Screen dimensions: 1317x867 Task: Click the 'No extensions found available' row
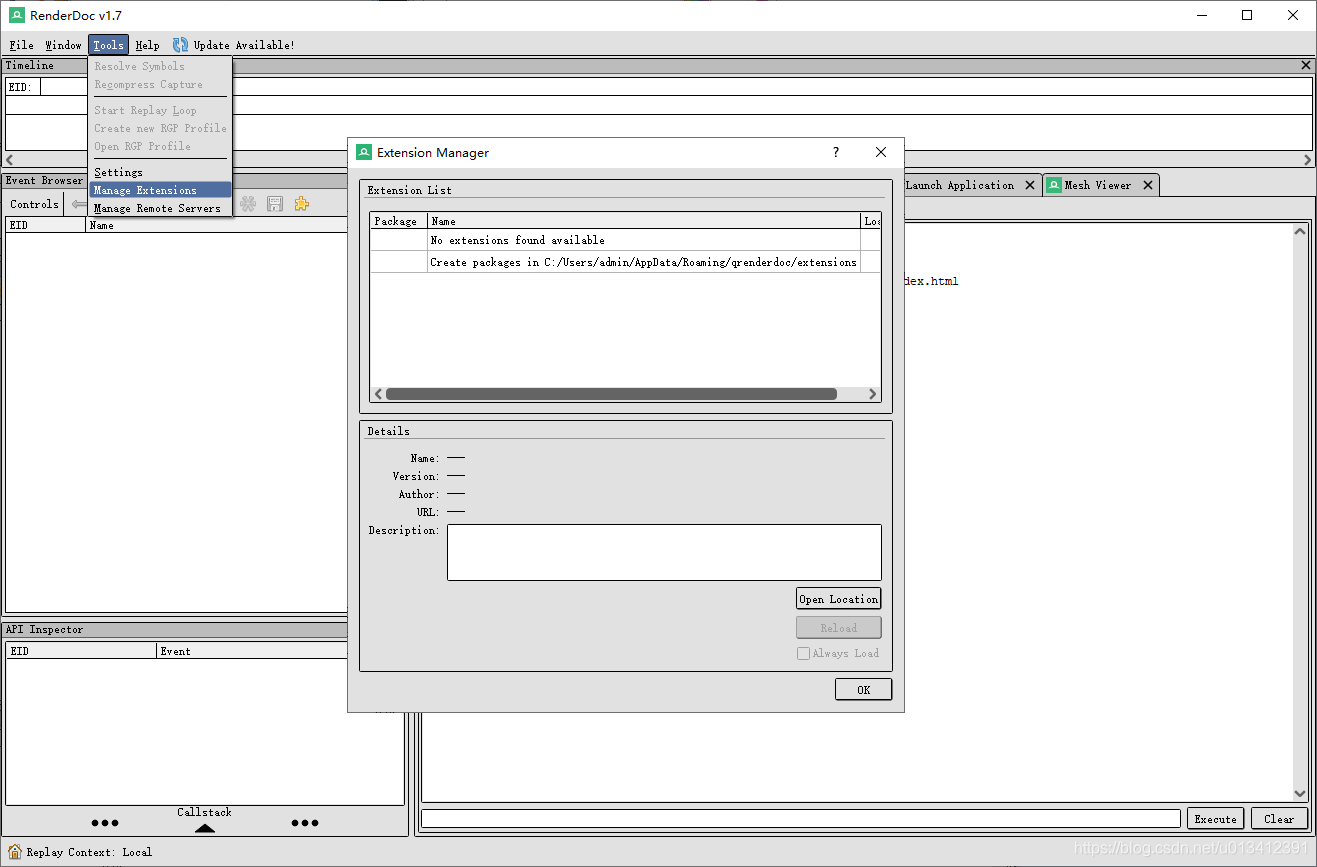pyautogui.click(x=625, y=240)
